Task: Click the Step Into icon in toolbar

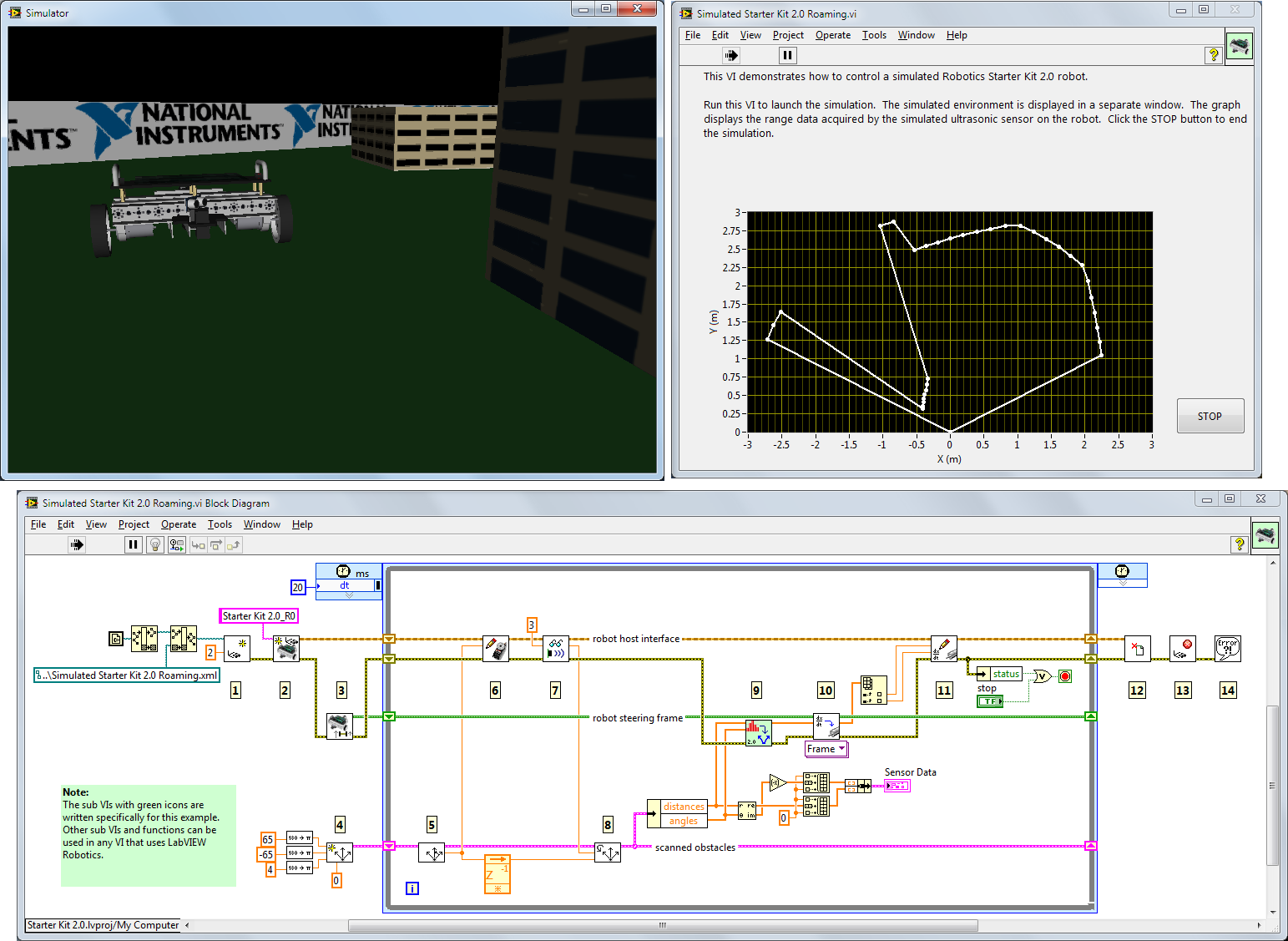Action: pos(199,545)
